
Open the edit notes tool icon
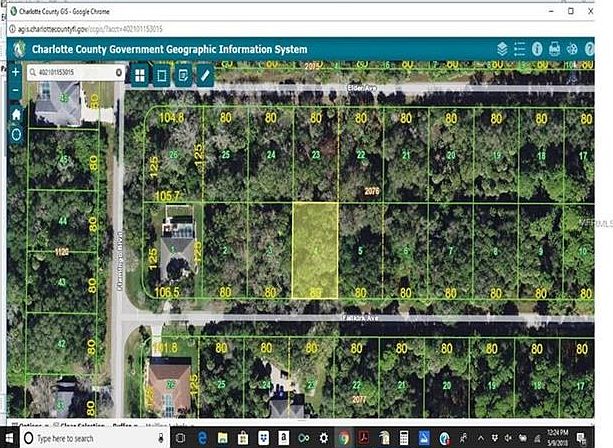(x=183, y=75)
